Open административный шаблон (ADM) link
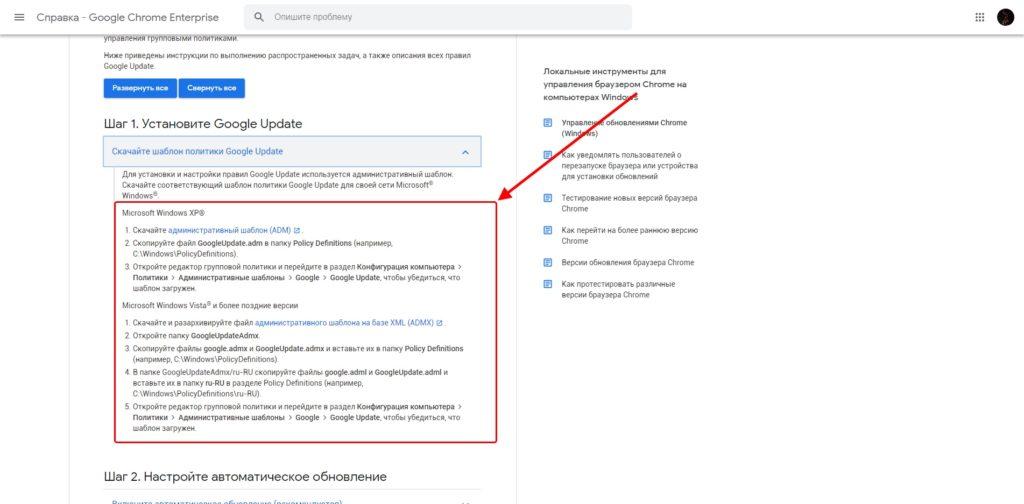This screenshot has height=504, width=1024. pos(230,230)
